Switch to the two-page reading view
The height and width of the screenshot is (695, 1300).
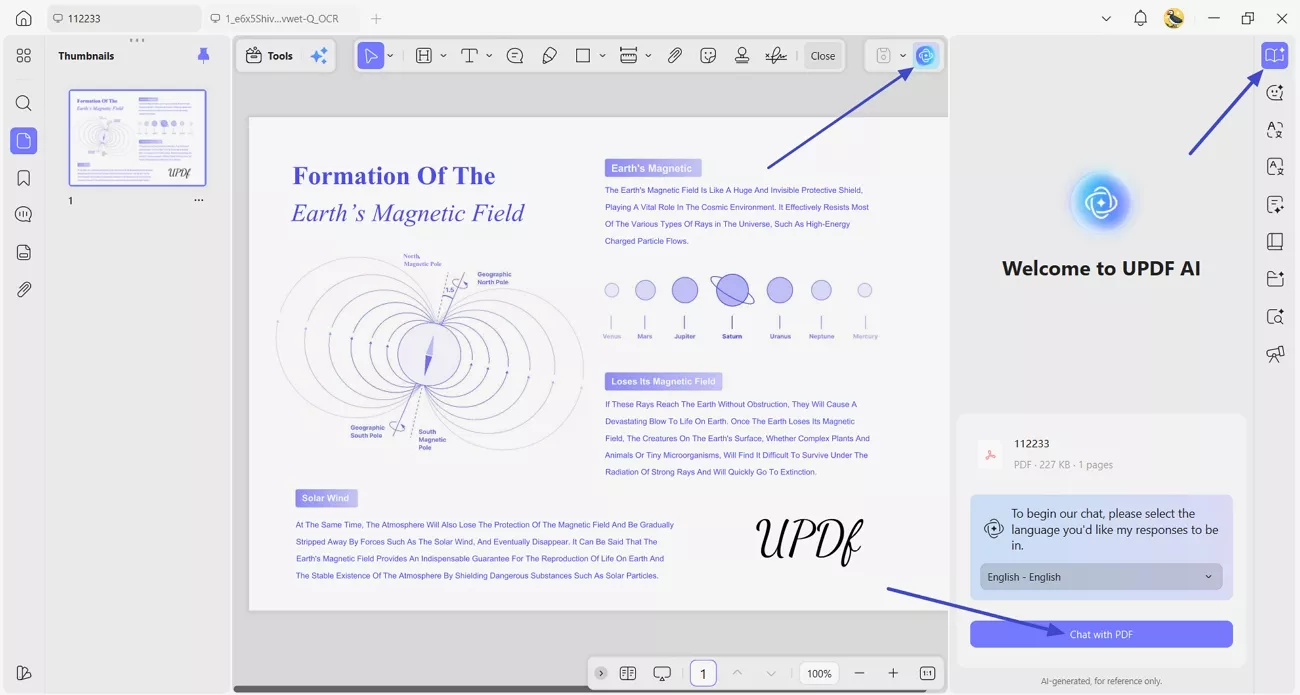(x=628, y=673)
